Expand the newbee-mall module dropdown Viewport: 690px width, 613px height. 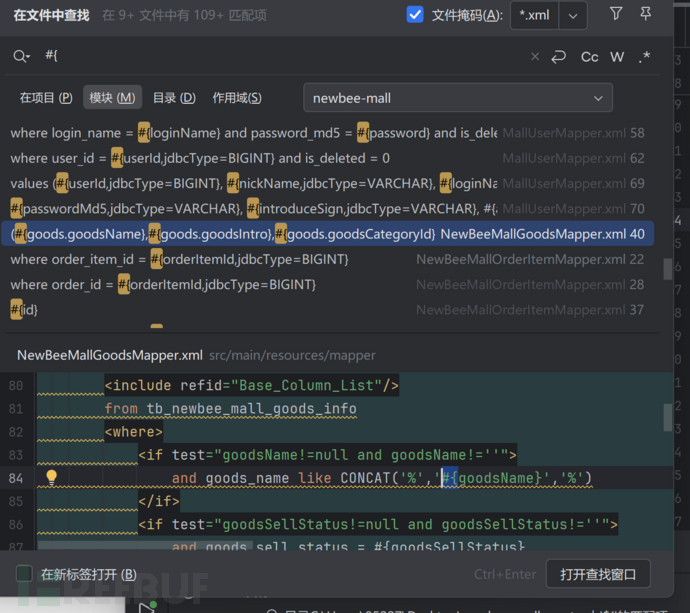(599, 98)
